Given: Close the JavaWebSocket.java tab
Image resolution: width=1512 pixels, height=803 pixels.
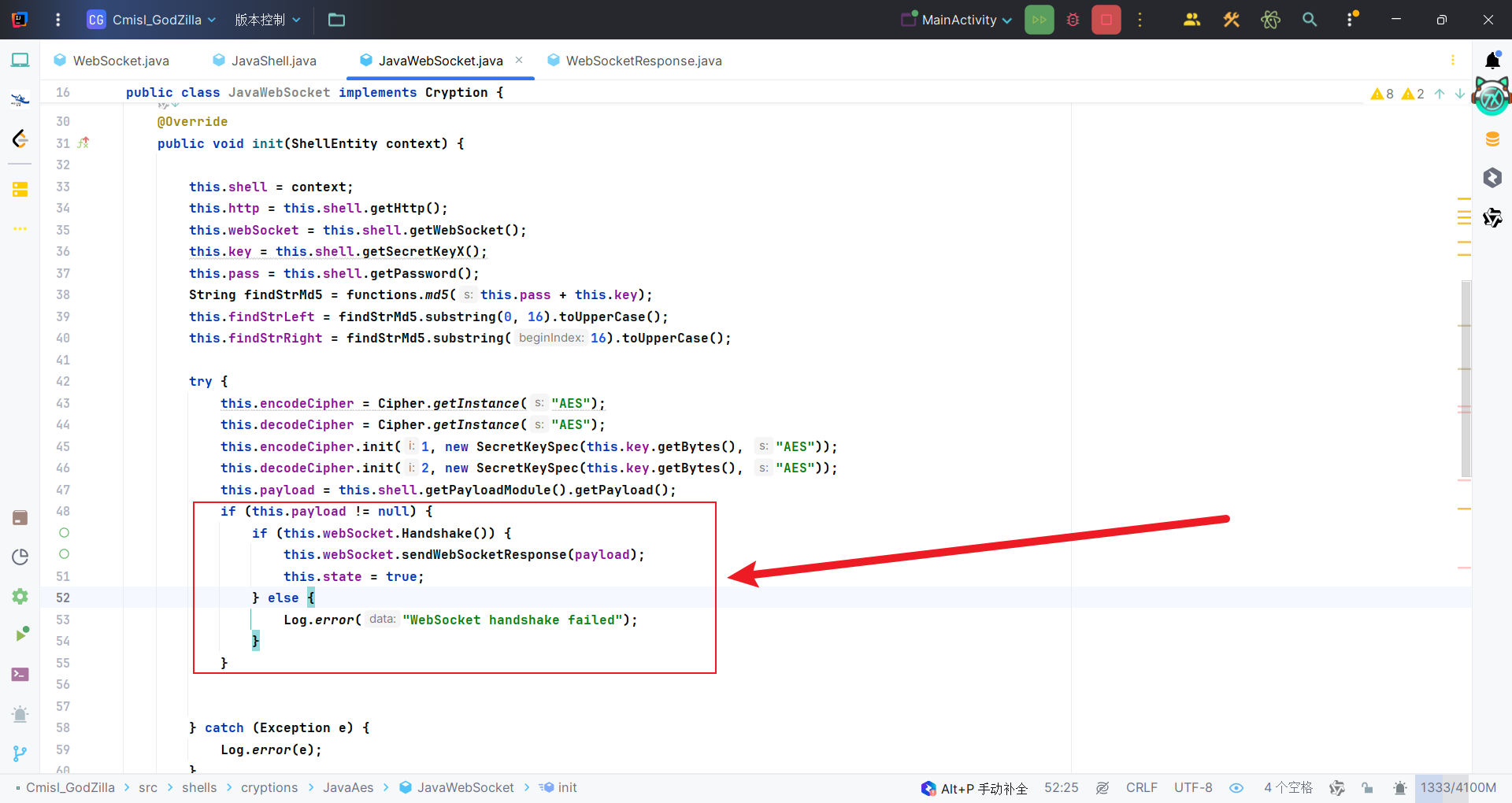Looking at the screenshot, I should 519,60.
